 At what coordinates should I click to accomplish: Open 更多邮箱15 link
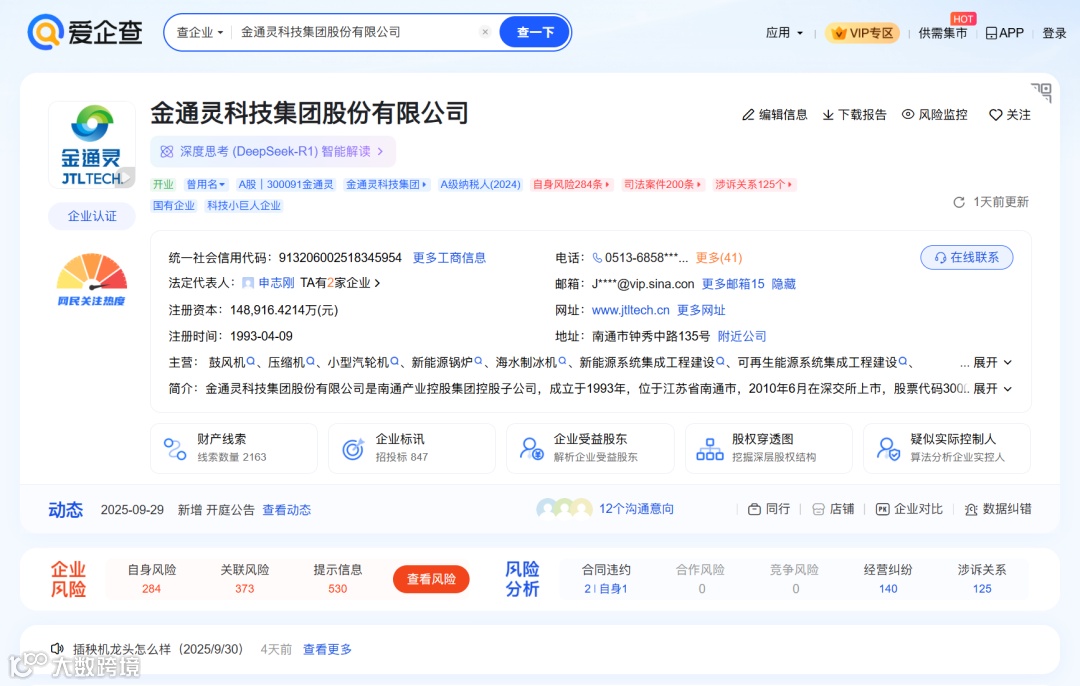coord(733,284)
